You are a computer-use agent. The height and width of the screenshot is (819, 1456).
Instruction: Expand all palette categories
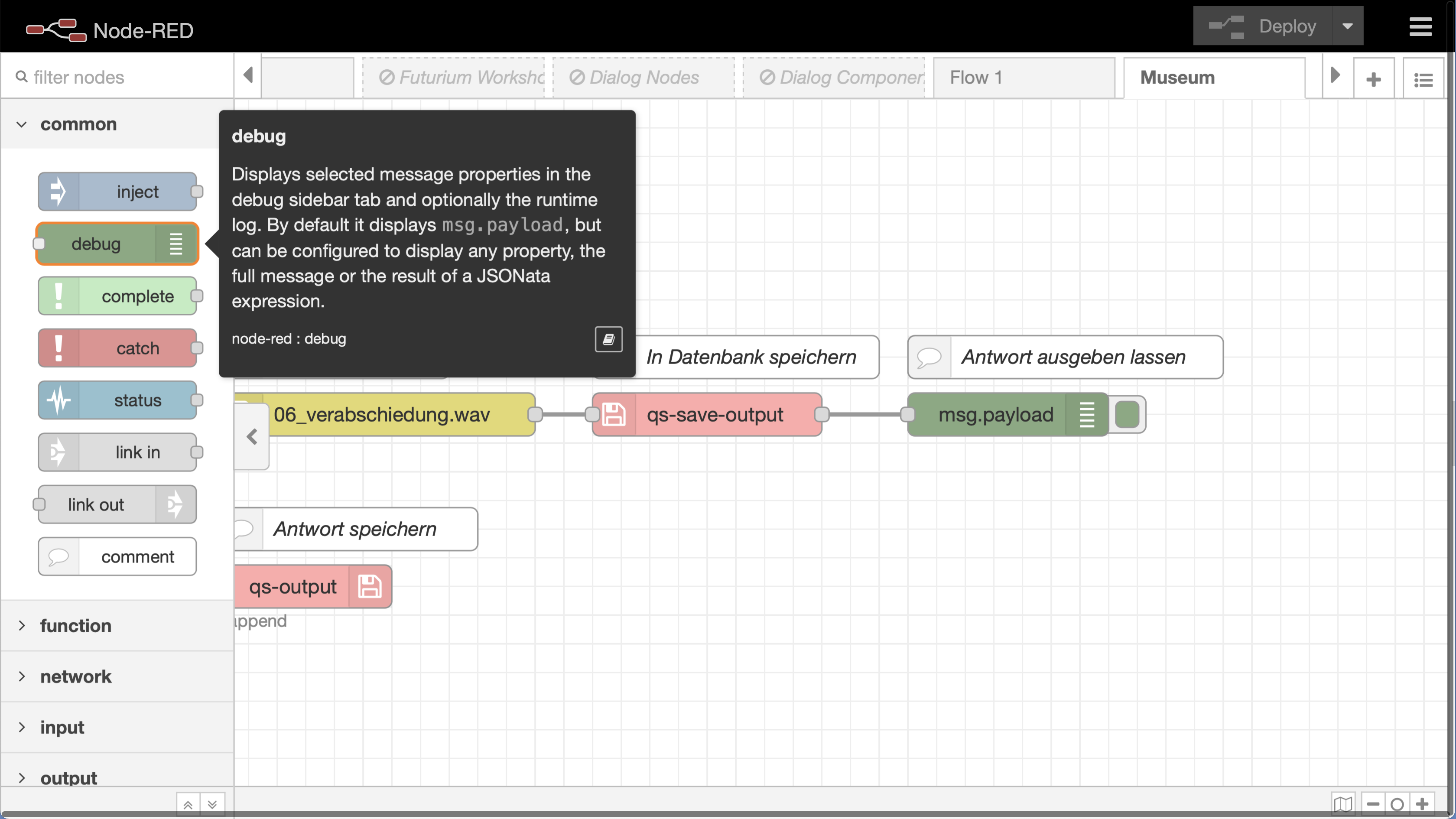(212, 804)
